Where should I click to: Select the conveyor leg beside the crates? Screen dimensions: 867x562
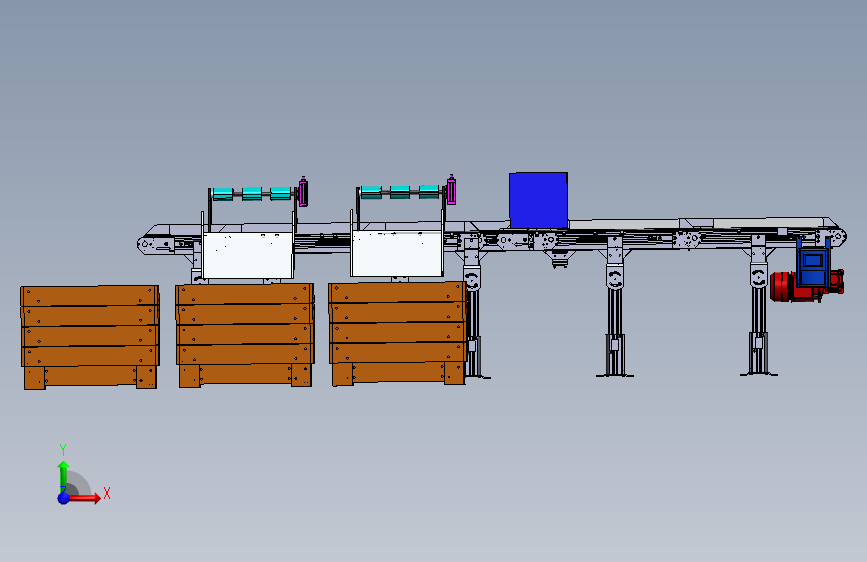[x=472, y=306]
